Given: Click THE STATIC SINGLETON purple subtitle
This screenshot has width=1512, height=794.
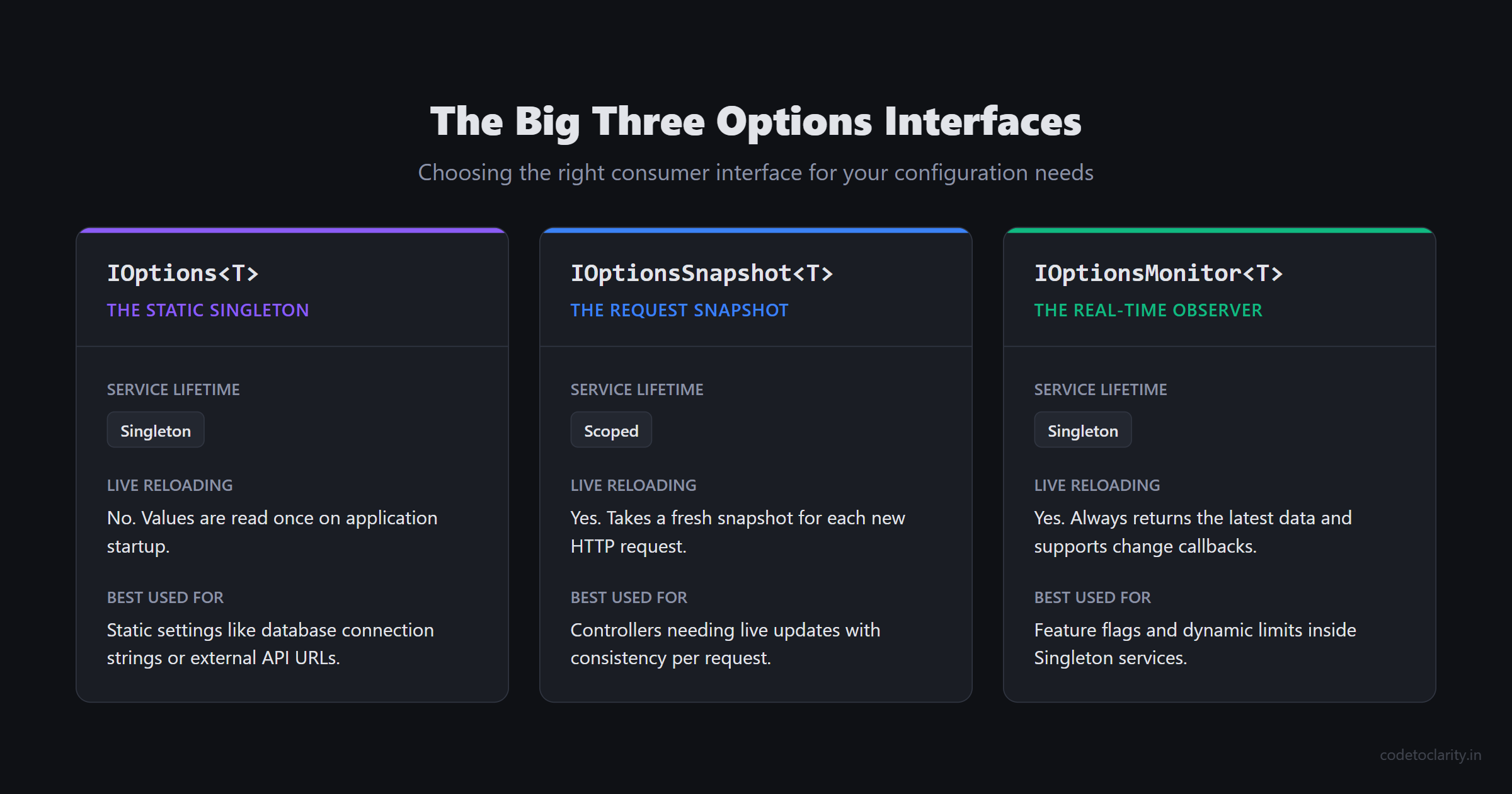Looking at the screenshot, I should (x=208, y=310).
